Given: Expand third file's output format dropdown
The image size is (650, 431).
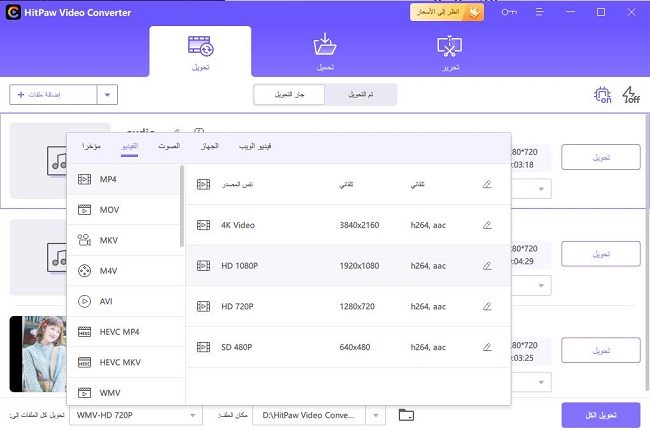Looking at the screenshot, I should tap(541, 382).
